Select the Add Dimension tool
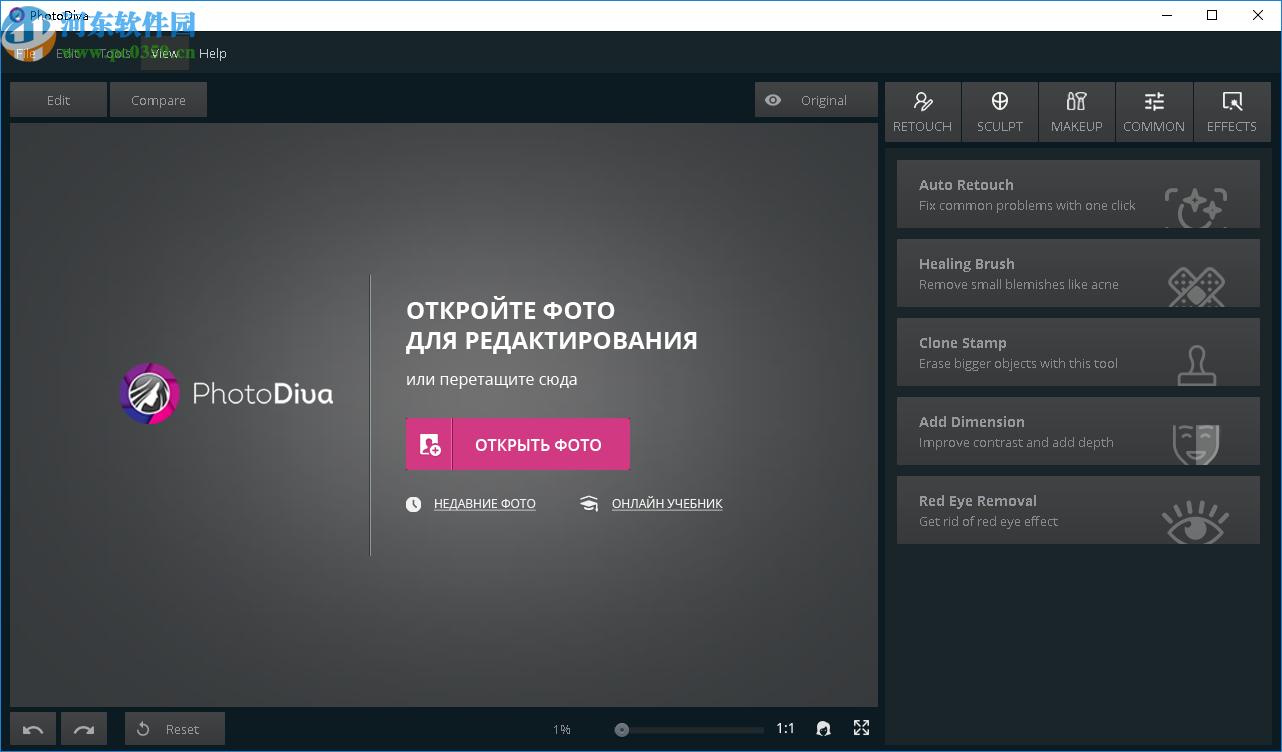Viewport: 1282px width, 752px height. point(1078,431)
